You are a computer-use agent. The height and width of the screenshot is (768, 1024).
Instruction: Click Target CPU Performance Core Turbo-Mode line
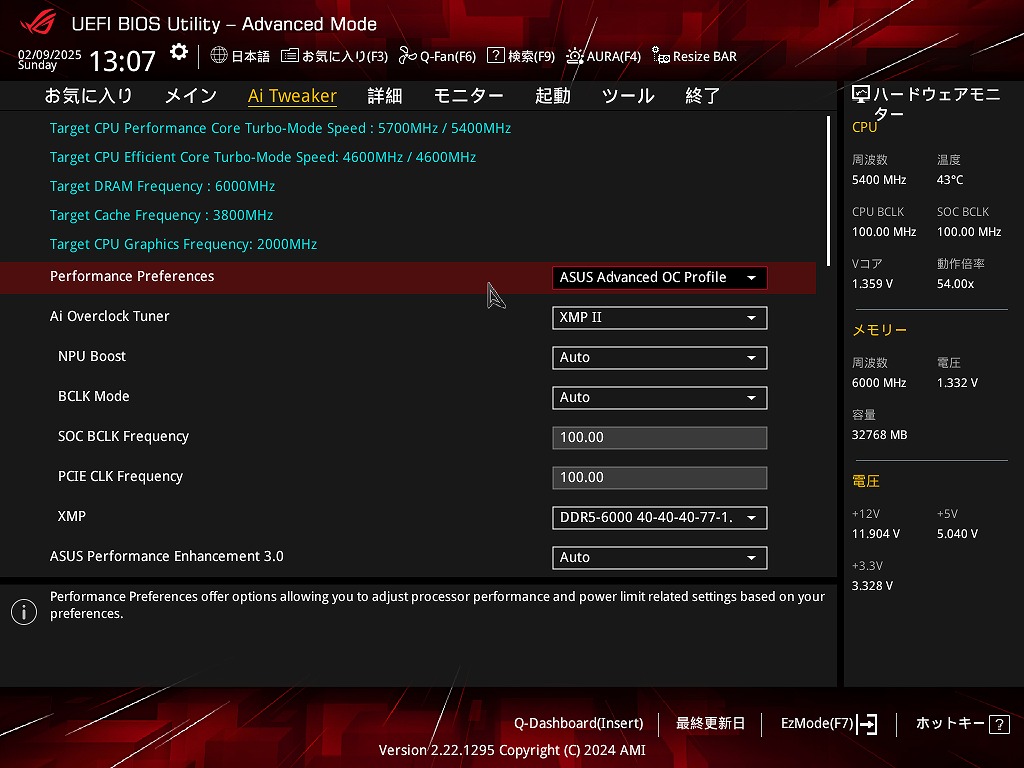point(280,128)
